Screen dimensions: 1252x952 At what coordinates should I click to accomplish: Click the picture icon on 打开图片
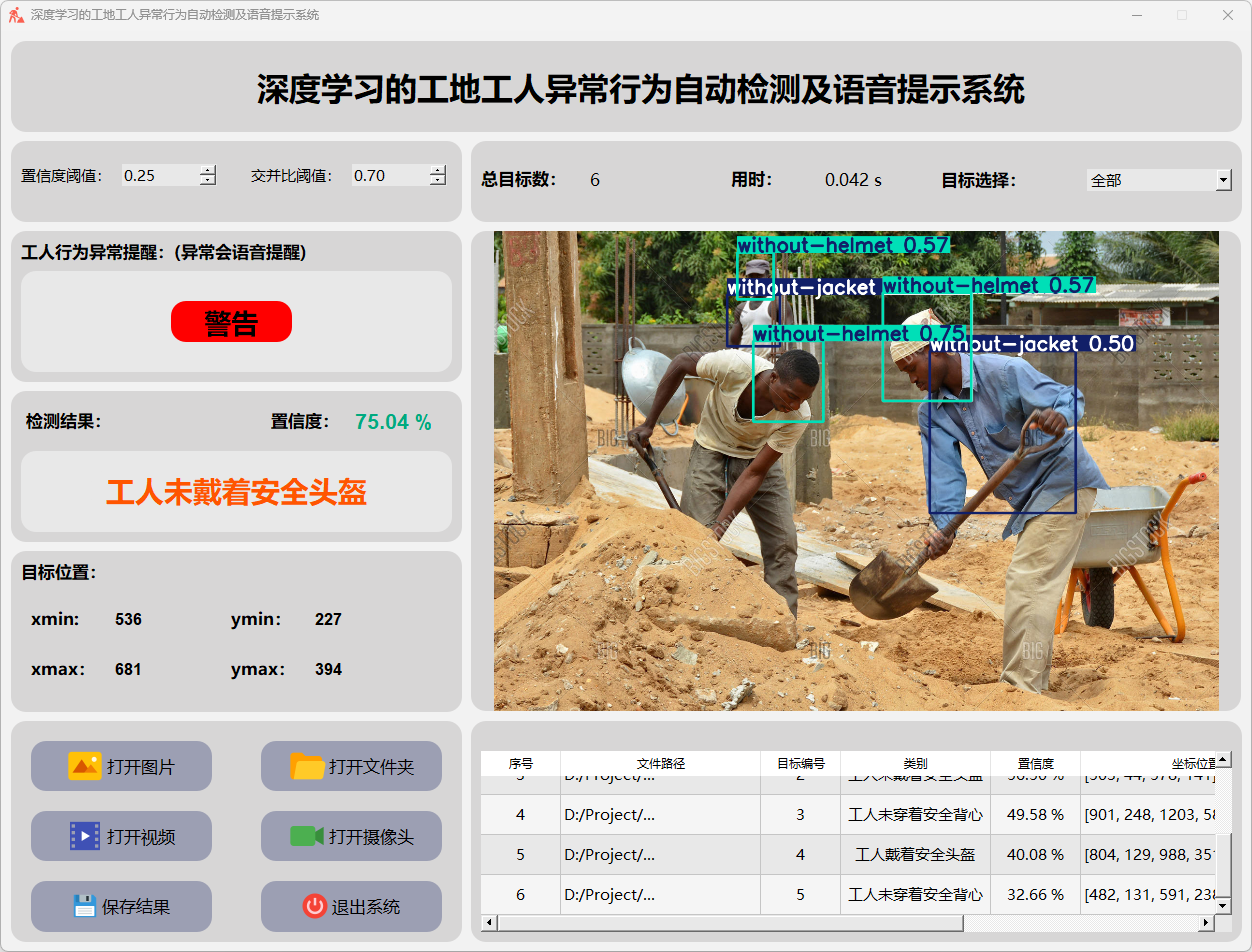click(x=84, y=766)
